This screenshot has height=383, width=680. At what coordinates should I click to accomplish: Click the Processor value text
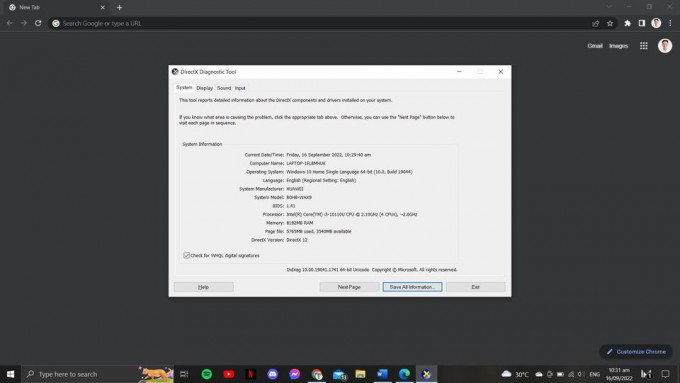(352, 214)
